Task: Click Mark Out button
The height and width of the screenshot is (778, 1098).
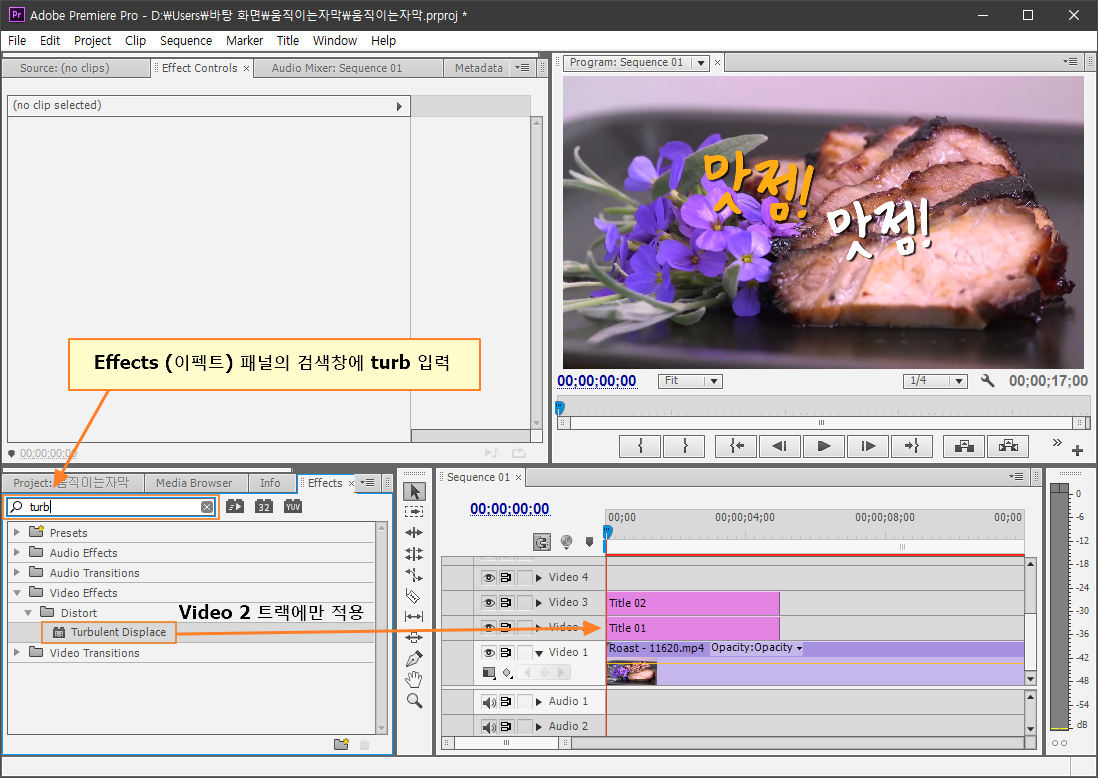Action: [x=684, y=446]
